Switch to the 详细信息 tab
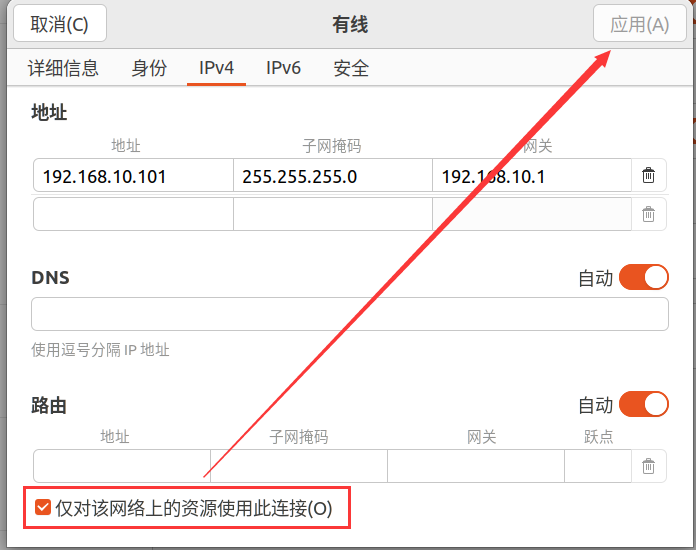 (x=63, y=69)
